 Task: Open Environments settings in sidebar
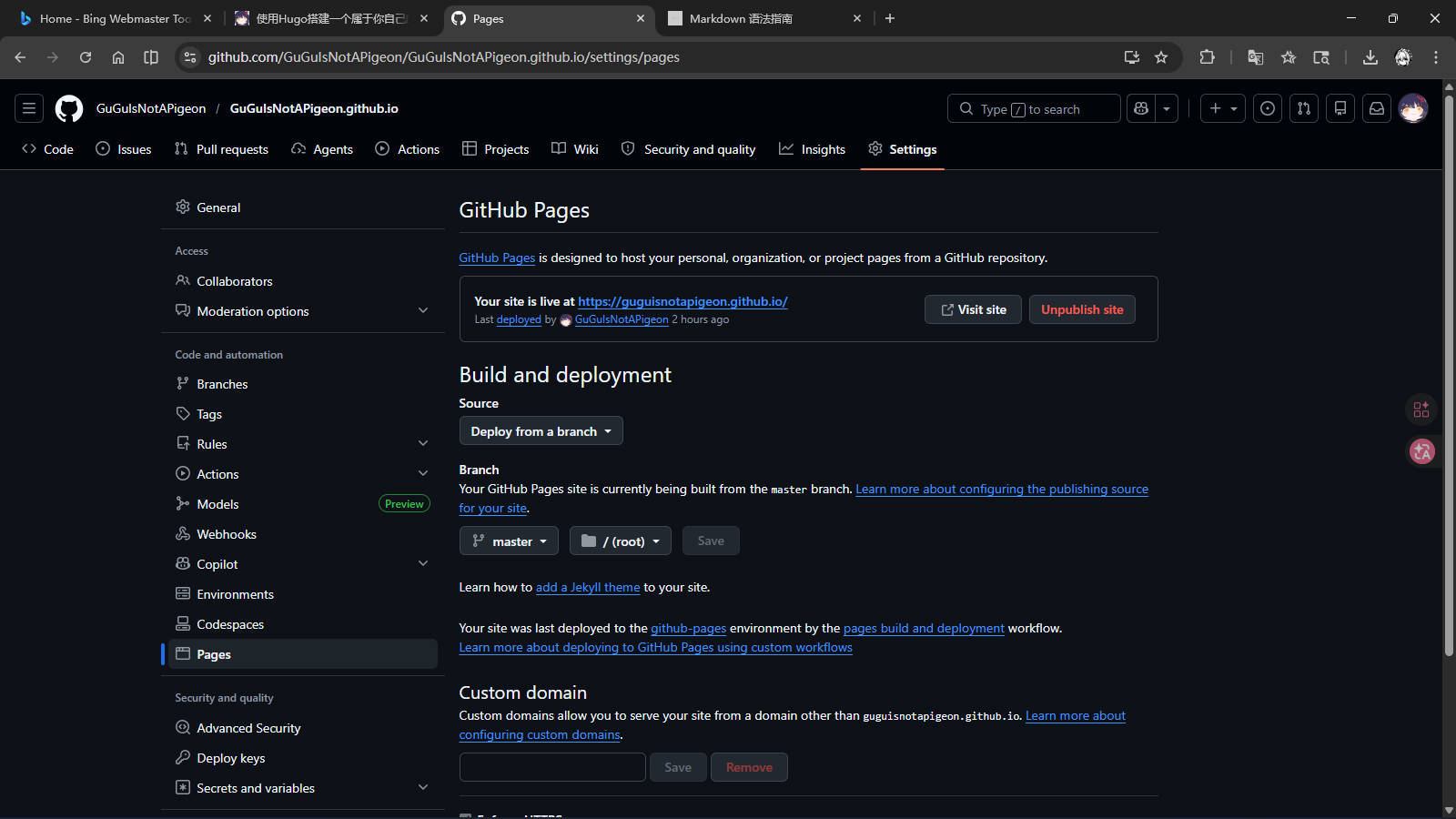[303, 594]
